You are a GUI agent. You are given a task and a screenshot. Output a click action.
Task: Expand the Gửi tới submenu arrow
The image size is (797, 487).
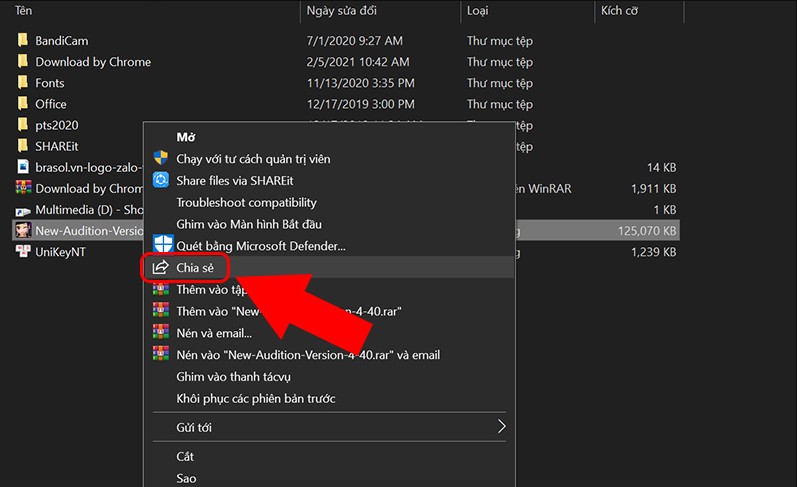(x=502, y=427)
